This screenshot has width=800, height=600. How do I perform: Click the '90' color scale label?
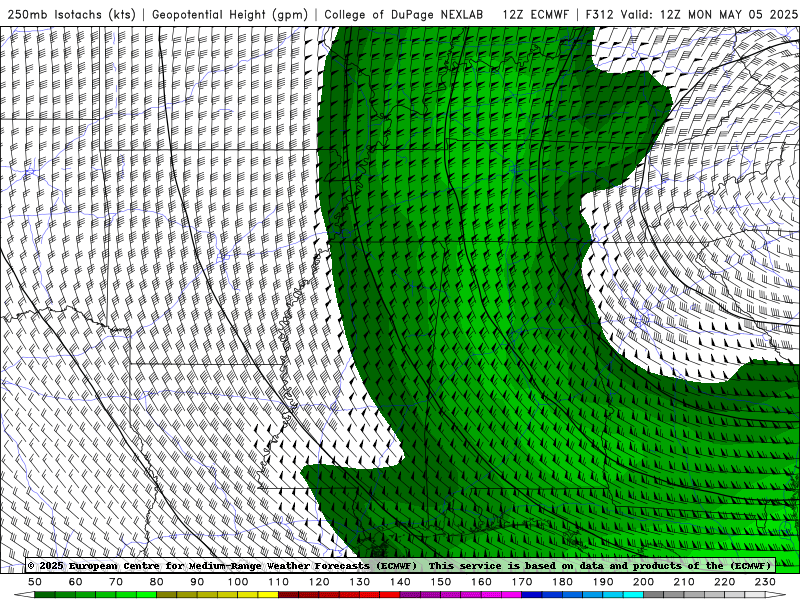pyautogui.click(x=197, y=582)
